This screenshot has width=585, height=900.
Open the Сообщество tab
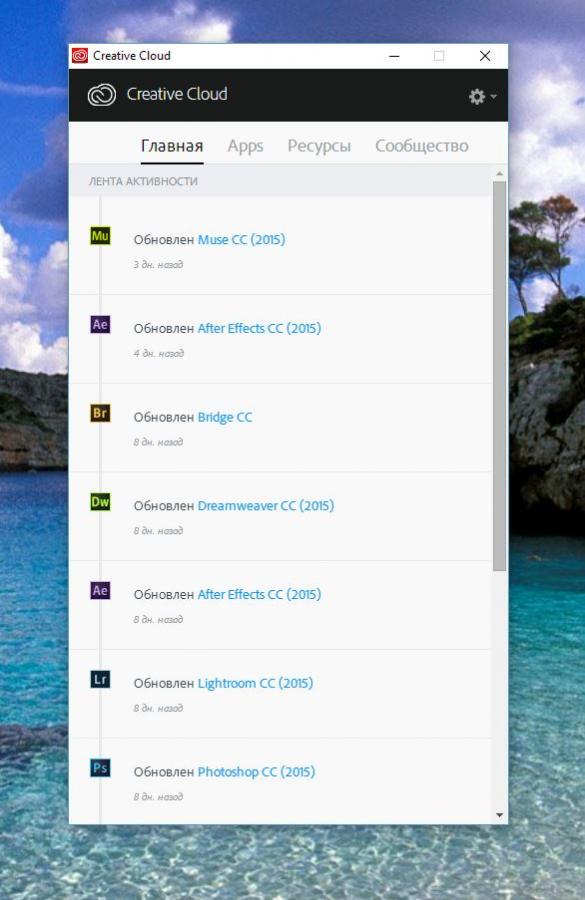click(422, 146)
